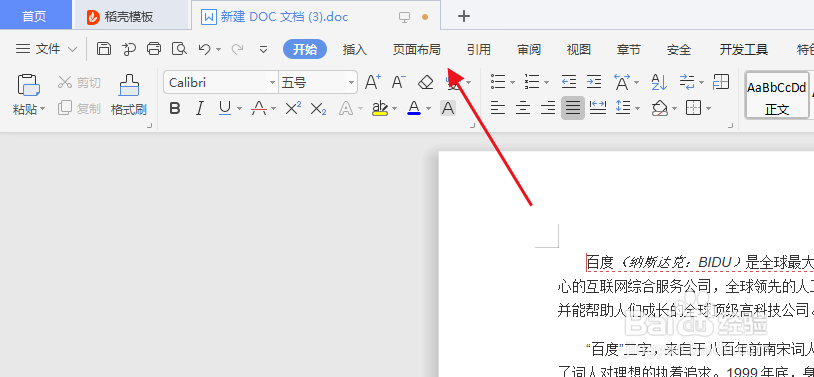Screen dimensions: 814x377
Task: Expand the Paste (粘贴) options arrow
Action: pyautogui.click(x=43, y=110)
